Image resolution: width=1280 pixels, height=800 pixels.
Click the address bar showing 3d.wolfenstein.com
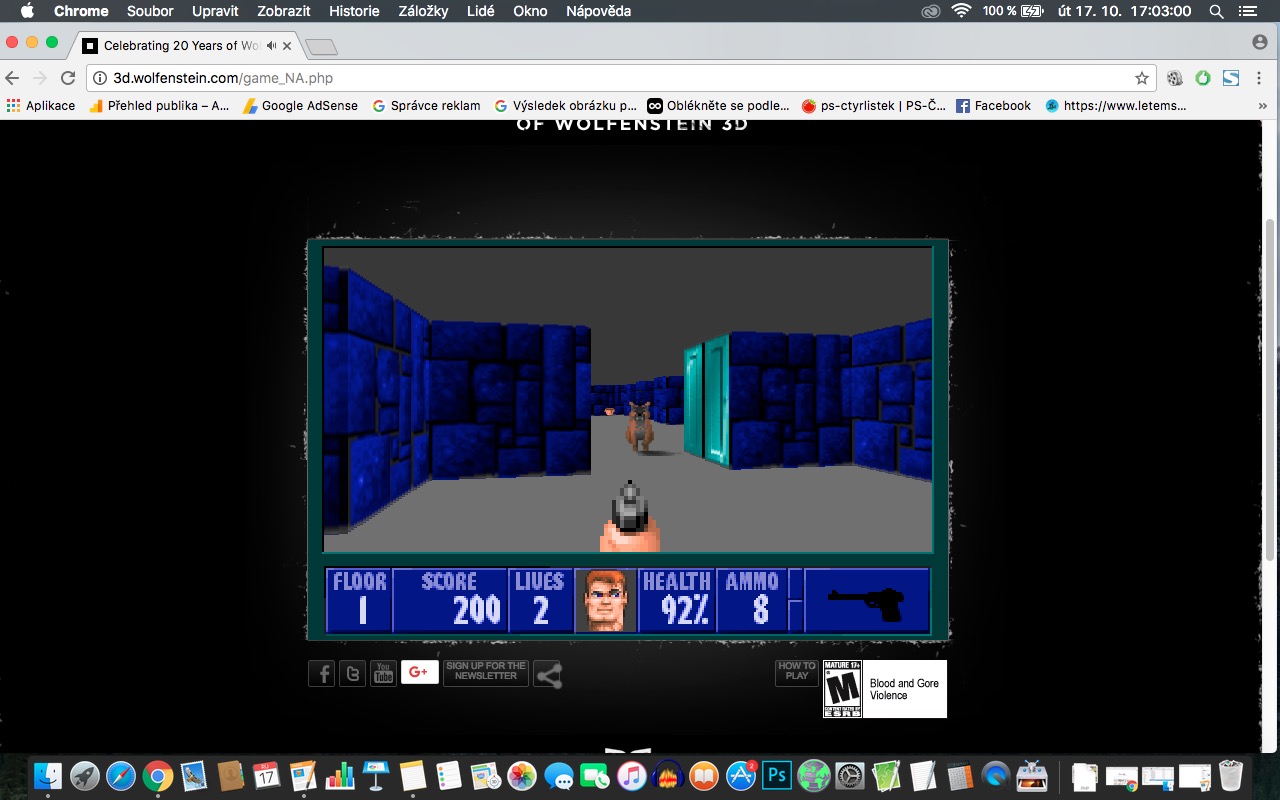point(622,78)
